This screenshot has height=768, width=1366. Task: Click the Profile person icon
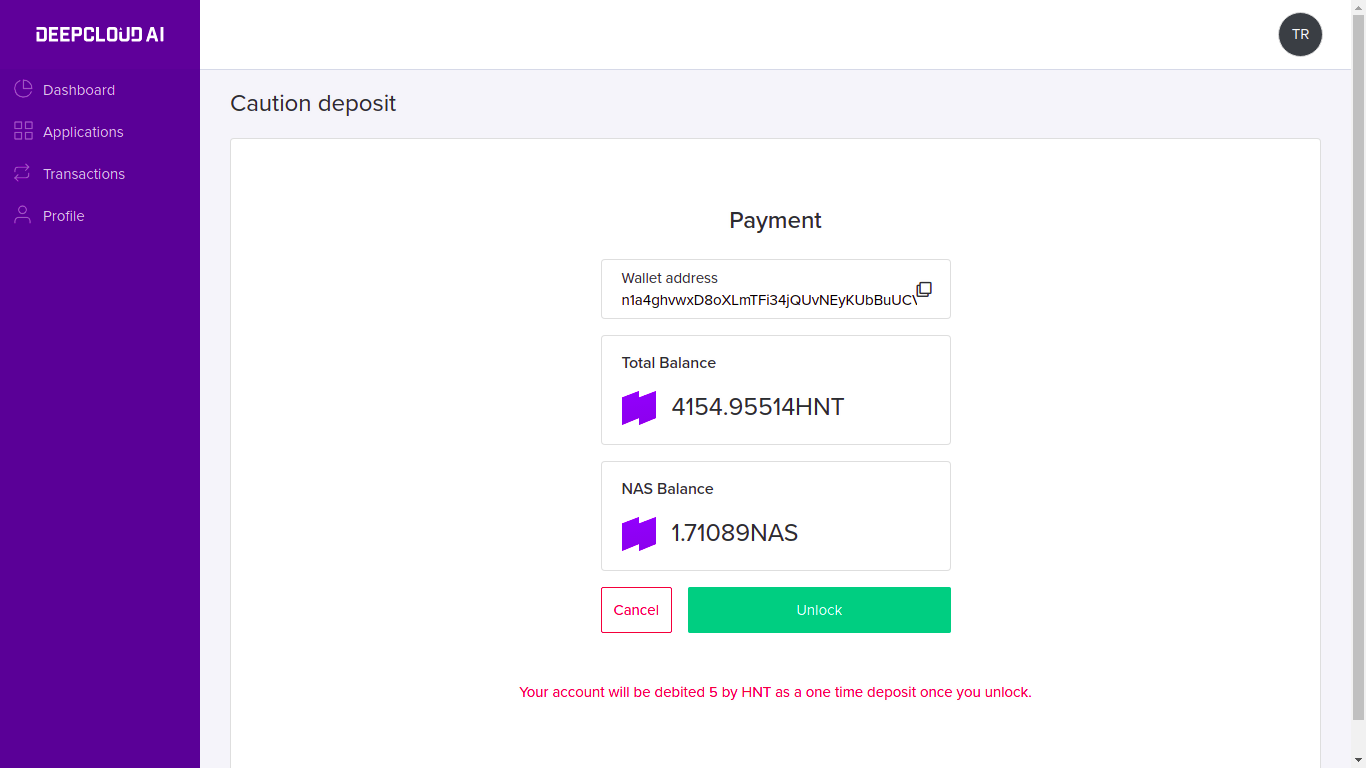click(x=22, y=215)
